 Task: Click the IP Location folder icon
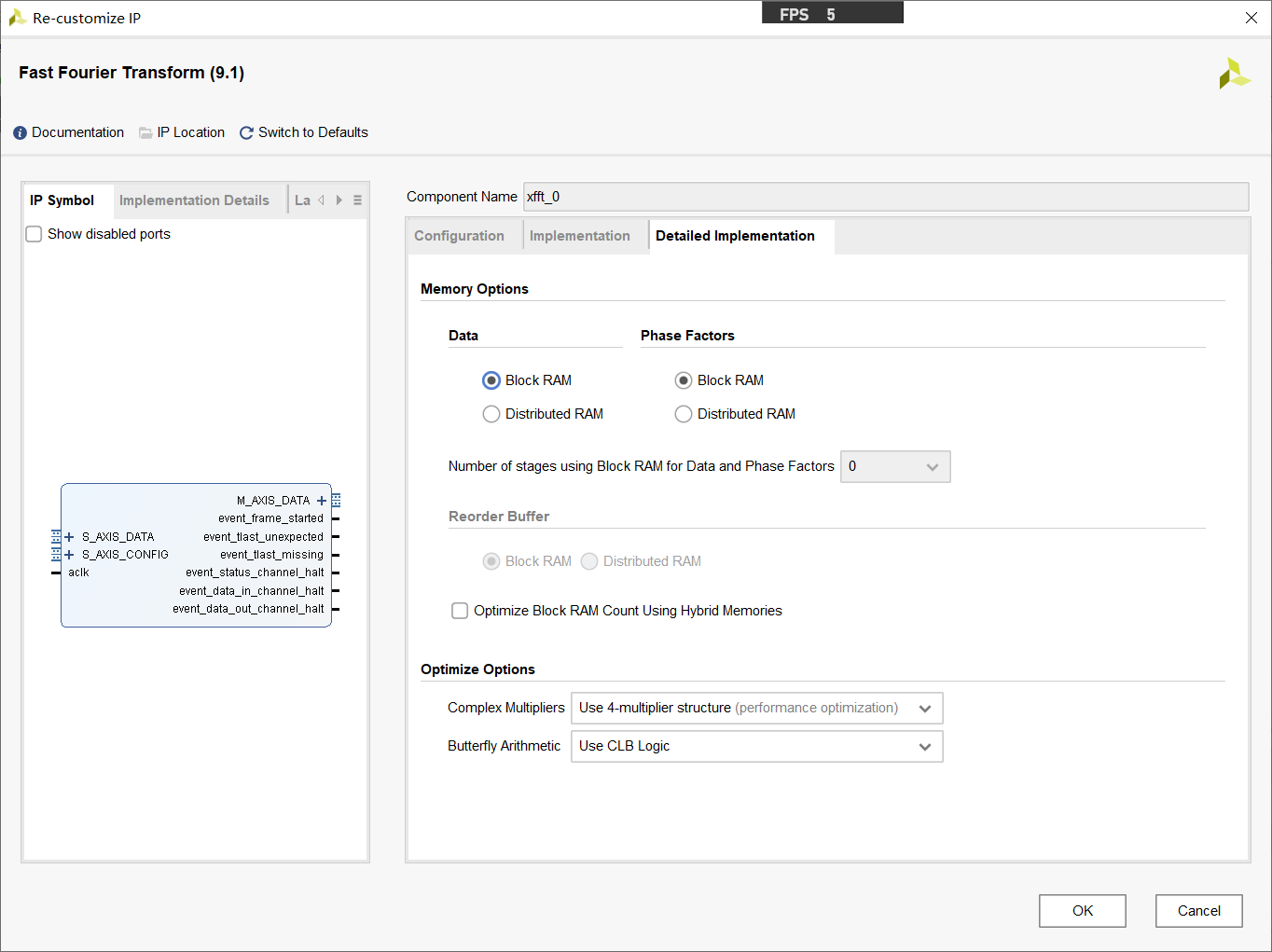[145, 133]
